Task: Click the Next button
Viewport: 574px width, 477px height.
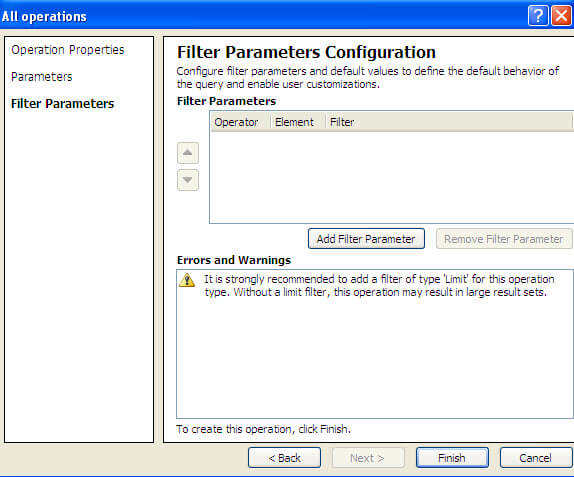Action: coord(368,458)
